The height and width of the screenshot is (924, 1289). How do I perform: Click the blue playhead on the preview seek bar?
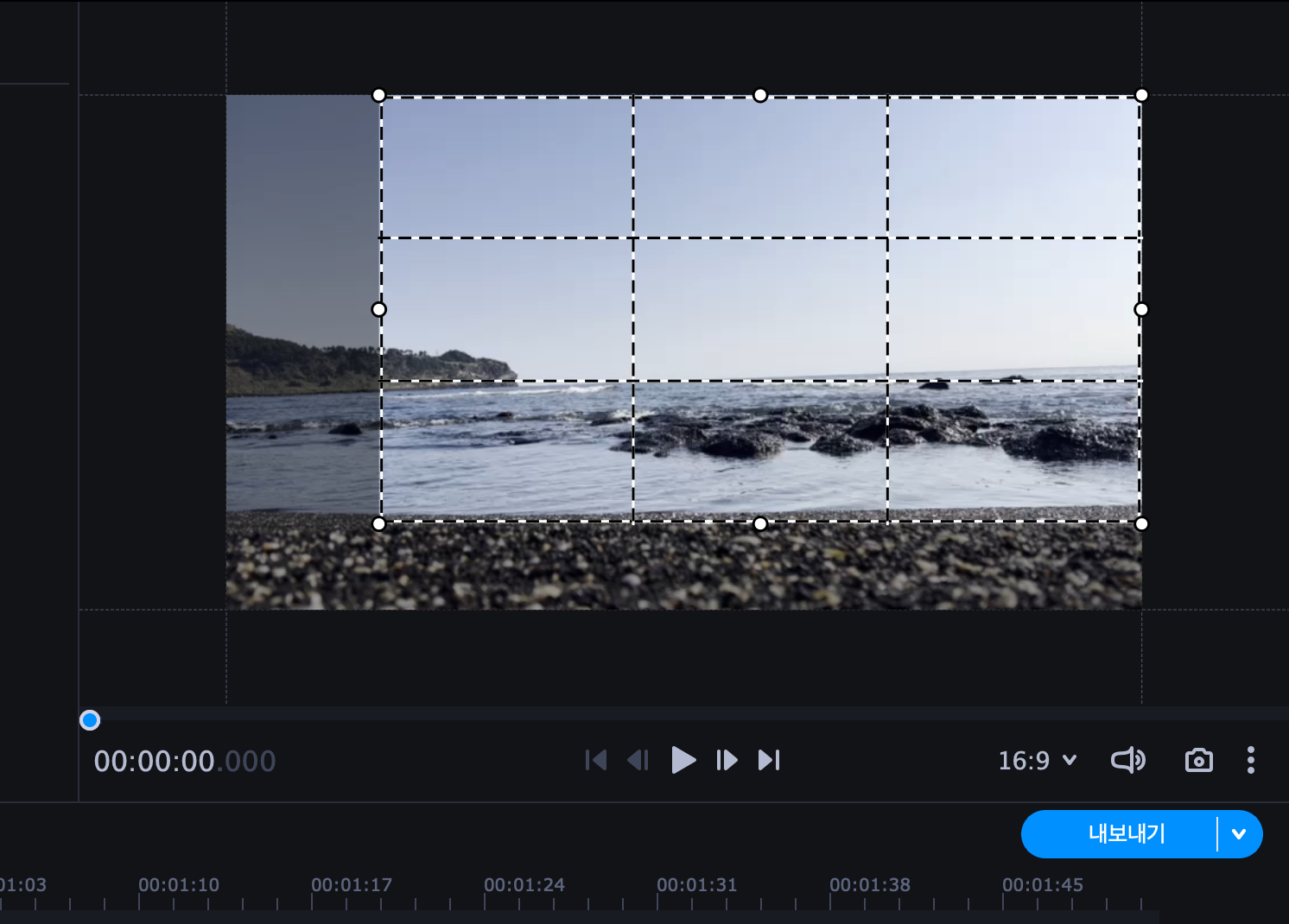pos(90,720)
